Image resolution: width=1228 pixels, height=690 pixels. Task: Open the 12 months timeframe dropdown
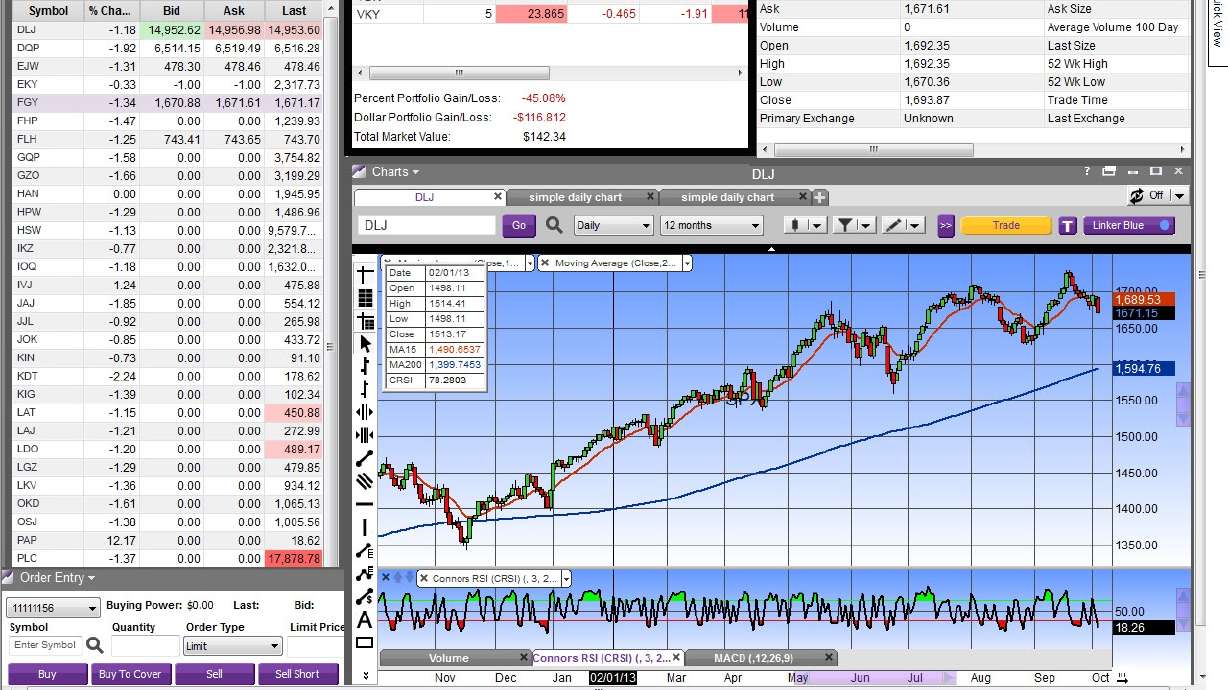[711, 225]
